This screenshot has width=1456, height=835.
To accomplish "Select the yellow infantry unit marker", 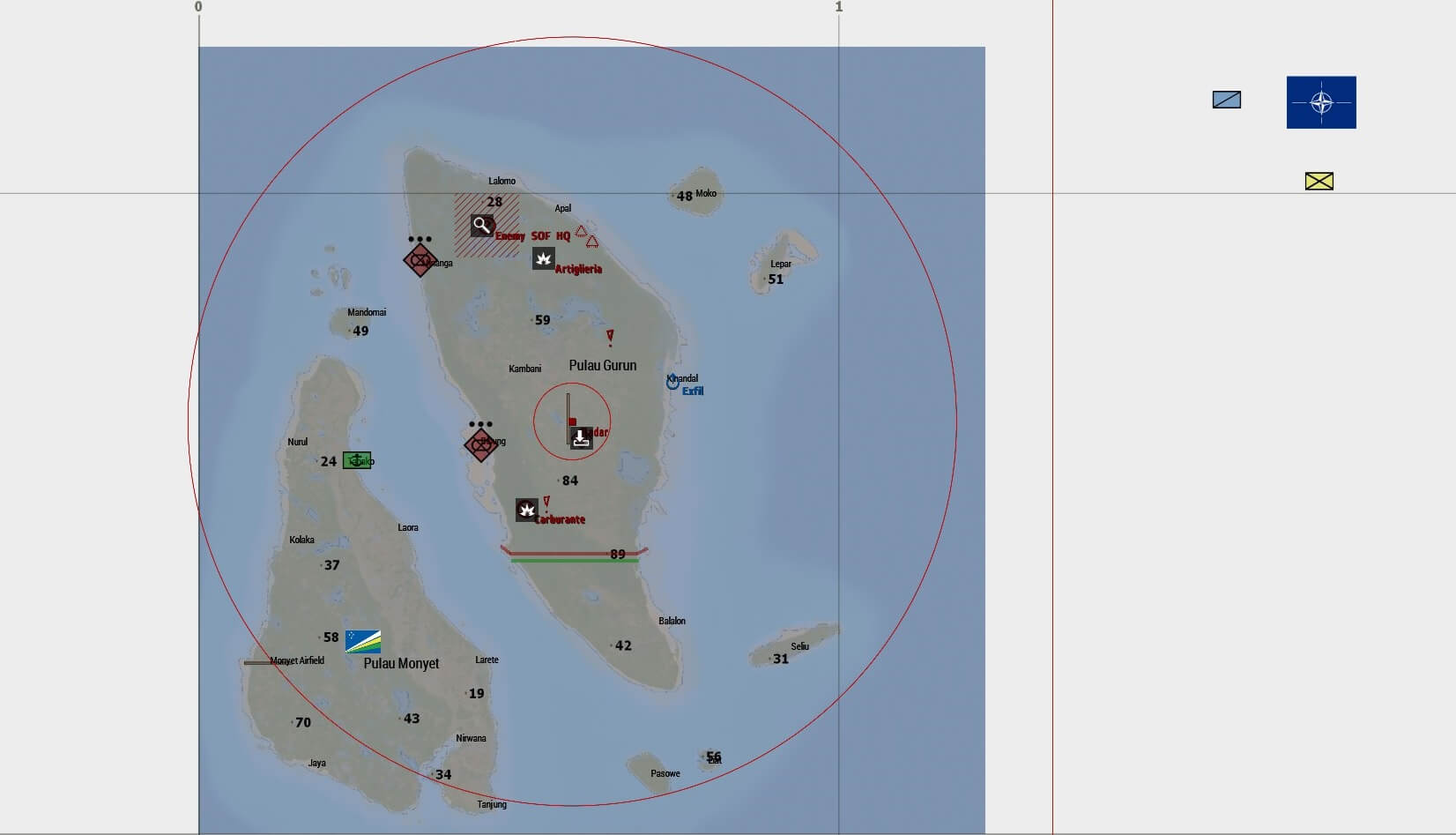I will [x=1319, y=181].
